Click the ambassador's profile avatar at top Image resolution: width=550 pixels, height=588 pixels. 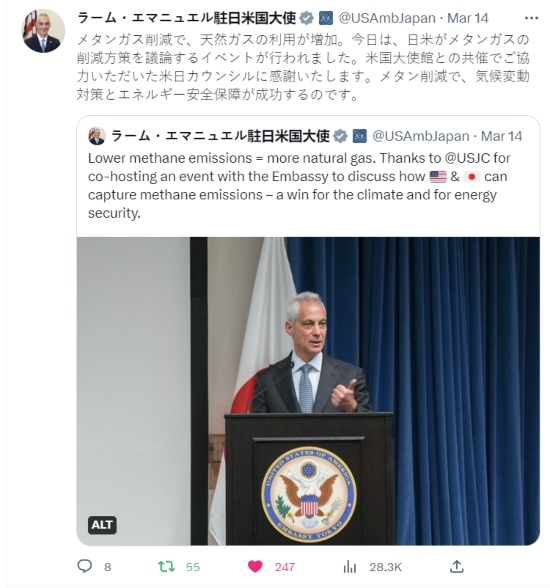pyautogui.click(x=43, y=31)
